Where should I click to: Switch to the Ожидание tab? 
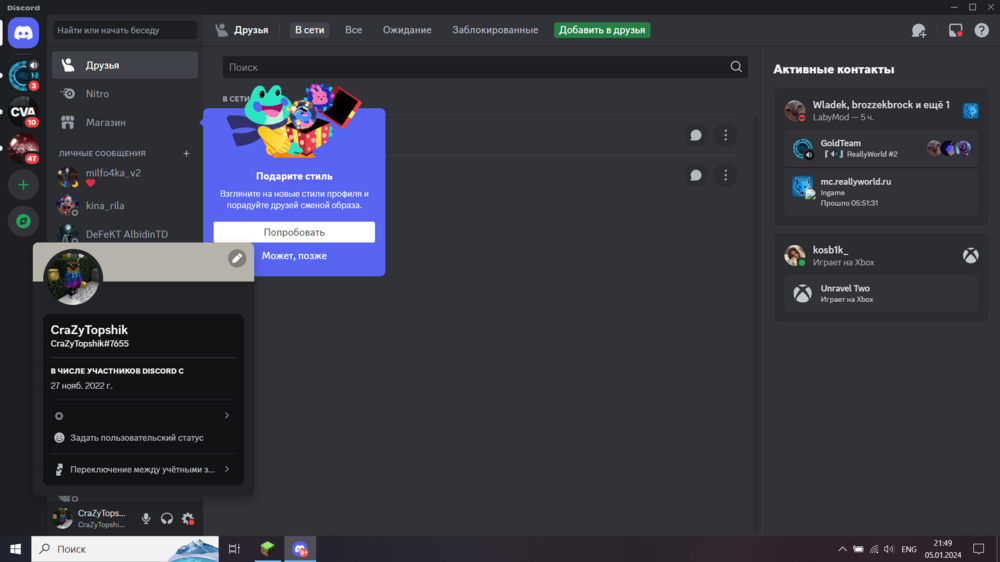click(x=407, y=30)
